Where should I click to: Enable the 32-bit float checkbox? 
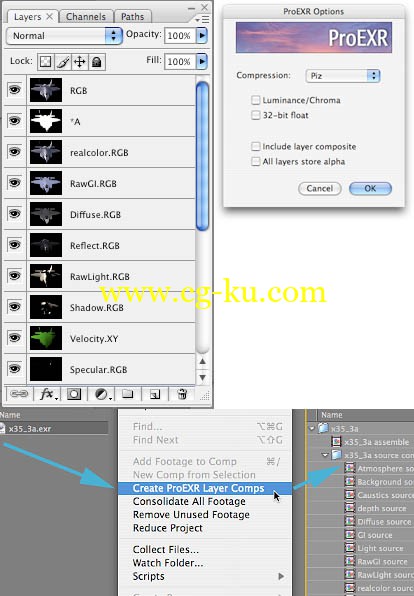point(255,115)
